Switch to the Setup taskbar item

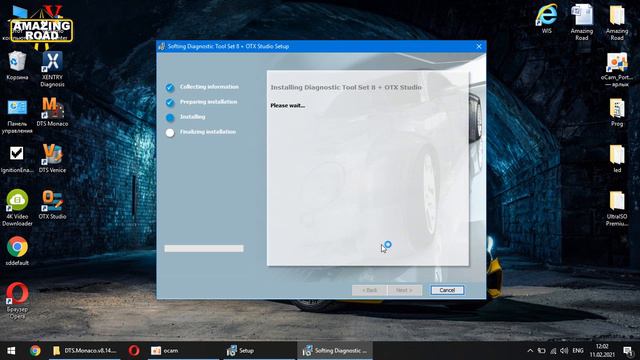[x=258, y=351]
